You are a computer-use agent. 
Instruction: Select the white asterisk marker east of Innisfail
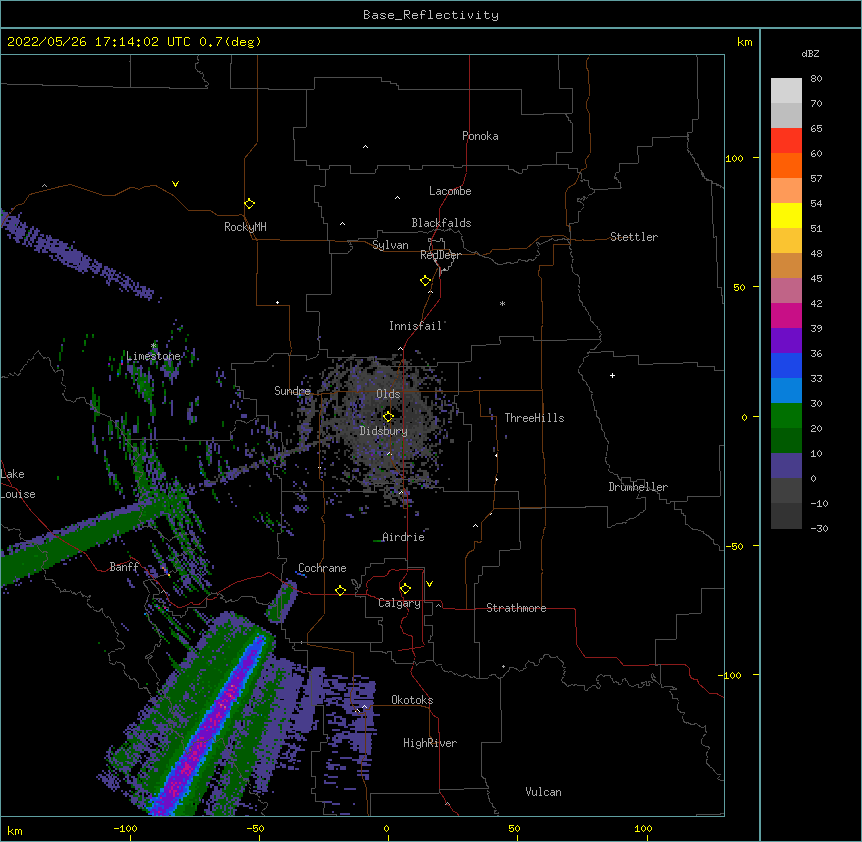point(502,303)
